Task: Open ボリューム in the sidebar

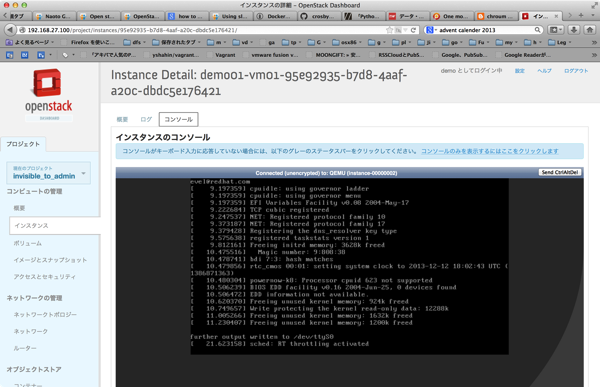Action: pyautogui.click(x=28, y=243)
